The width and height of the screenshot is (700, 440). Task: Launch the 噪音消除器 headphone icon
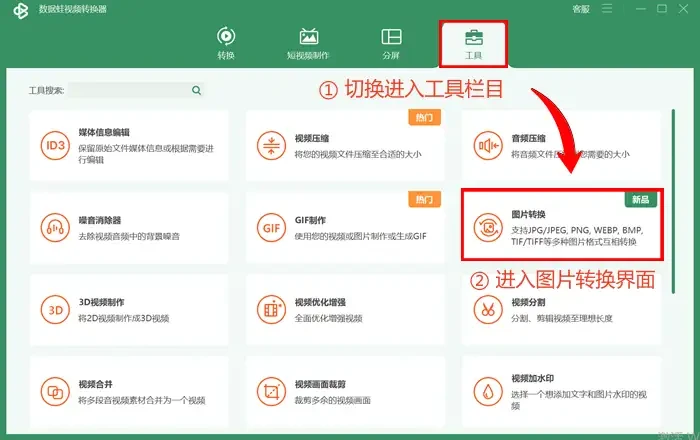(x=55, y=228)
